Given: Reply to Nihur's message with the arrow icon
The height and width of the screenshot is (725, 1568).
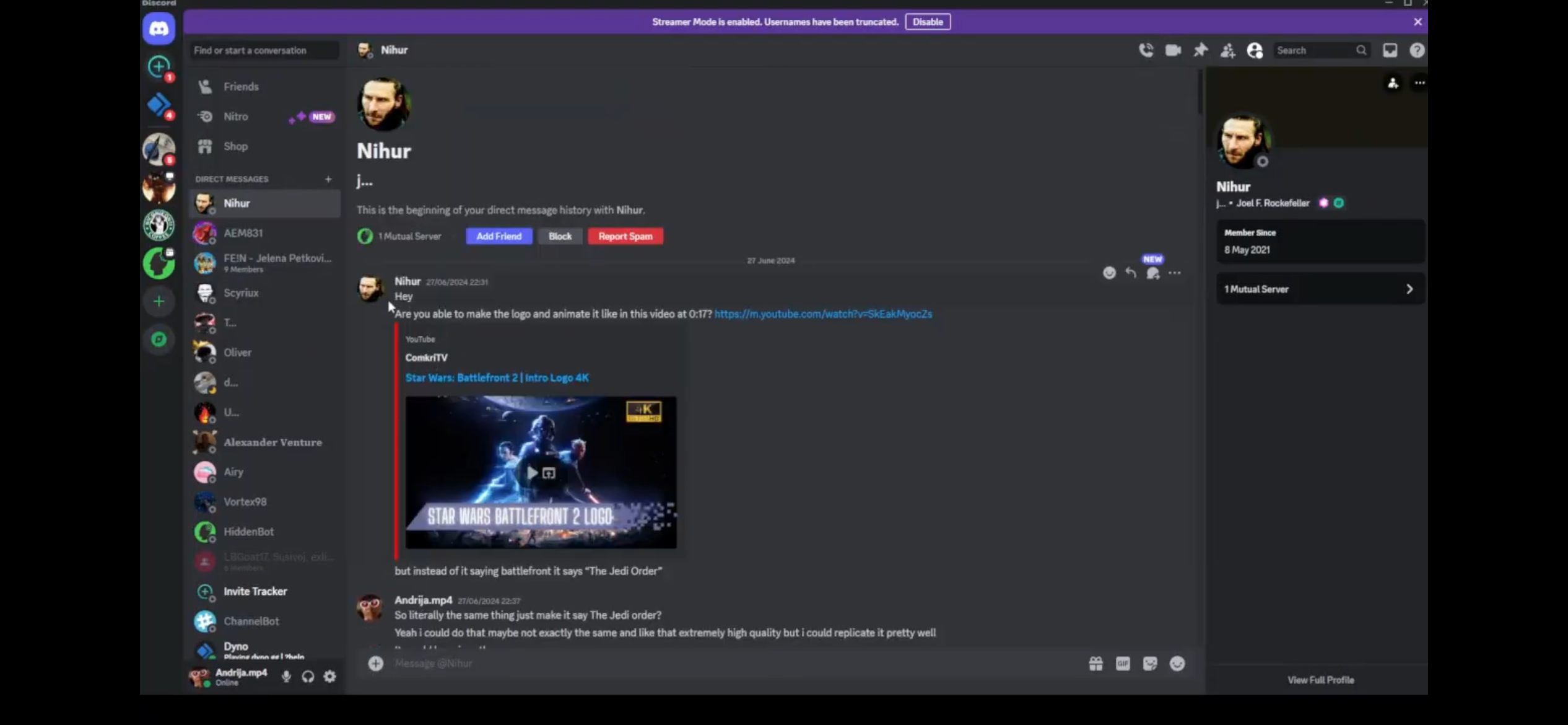Looking at the screenshot, I should pyautogui.click(x=1130, y=273).
